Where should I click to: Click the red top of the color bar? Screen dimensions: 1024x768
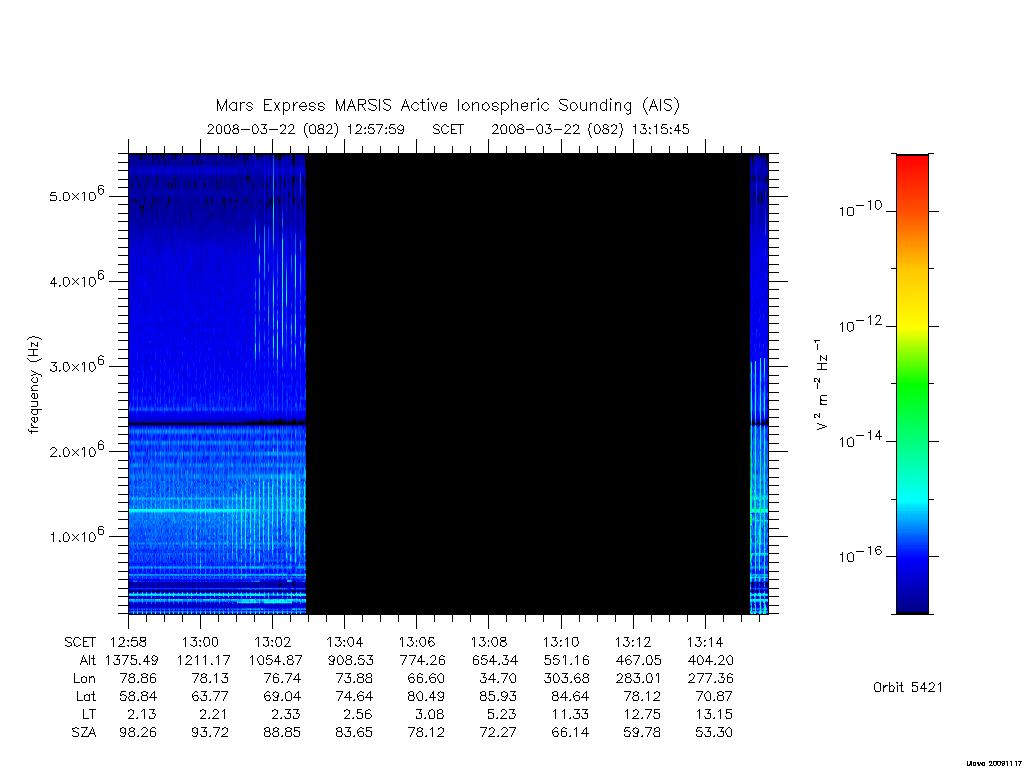coord(912,165)
